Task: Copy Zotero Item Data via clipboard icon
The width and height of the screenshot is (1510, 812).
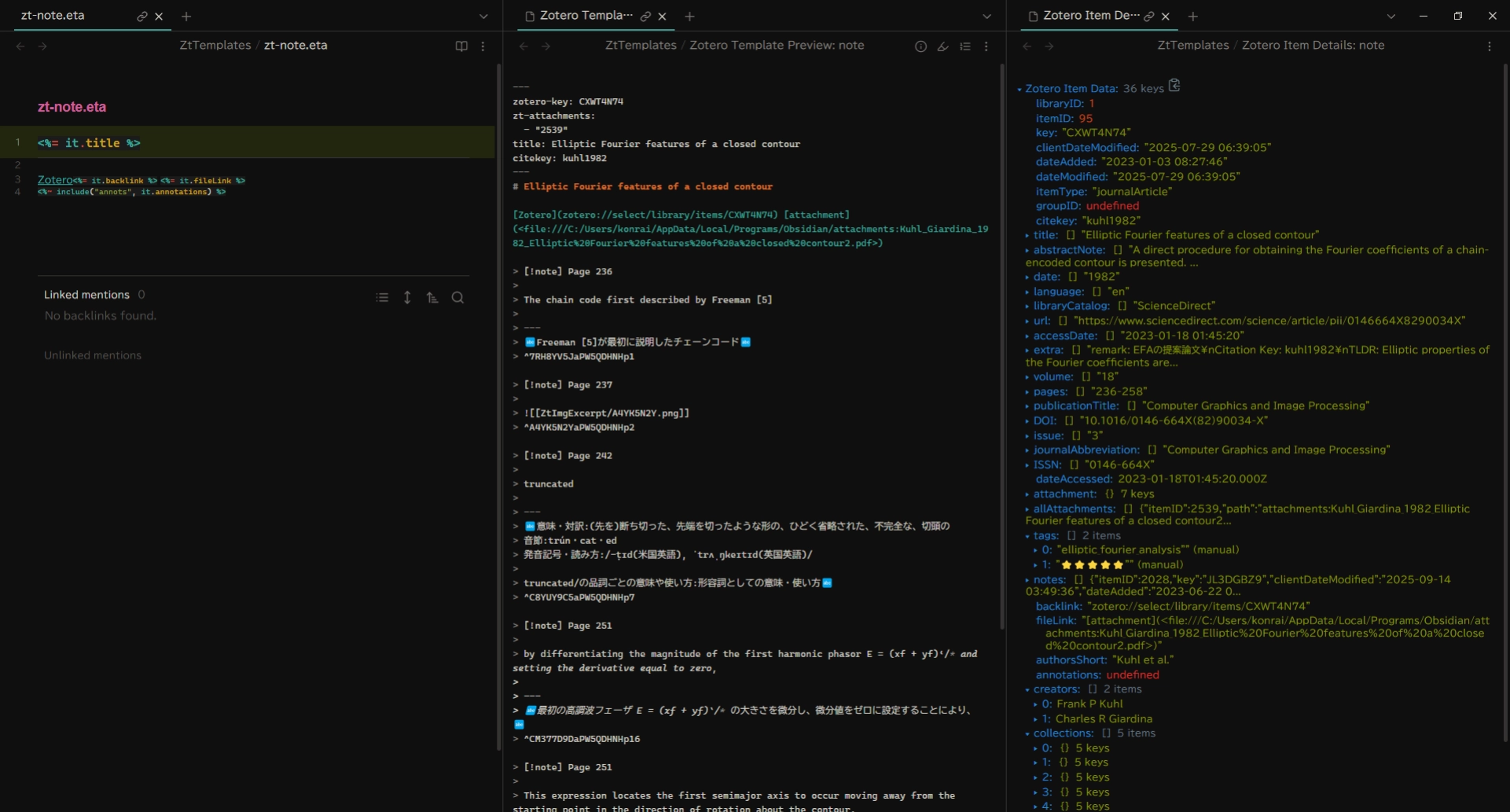Action: coord(1174,86)
